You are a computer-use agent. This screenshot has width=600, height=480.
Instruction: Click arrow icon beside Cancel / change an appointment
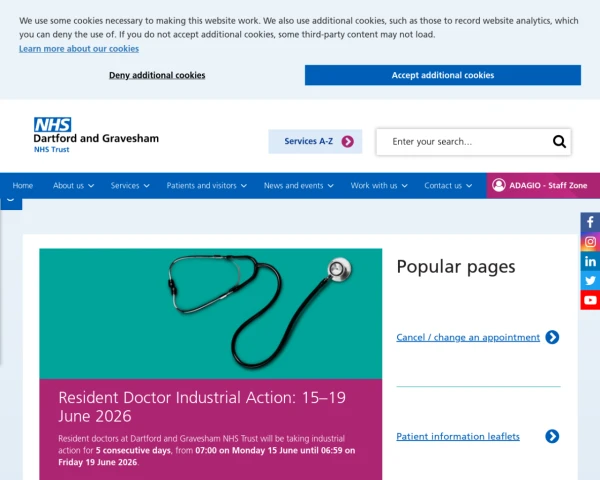click(552, 337)
